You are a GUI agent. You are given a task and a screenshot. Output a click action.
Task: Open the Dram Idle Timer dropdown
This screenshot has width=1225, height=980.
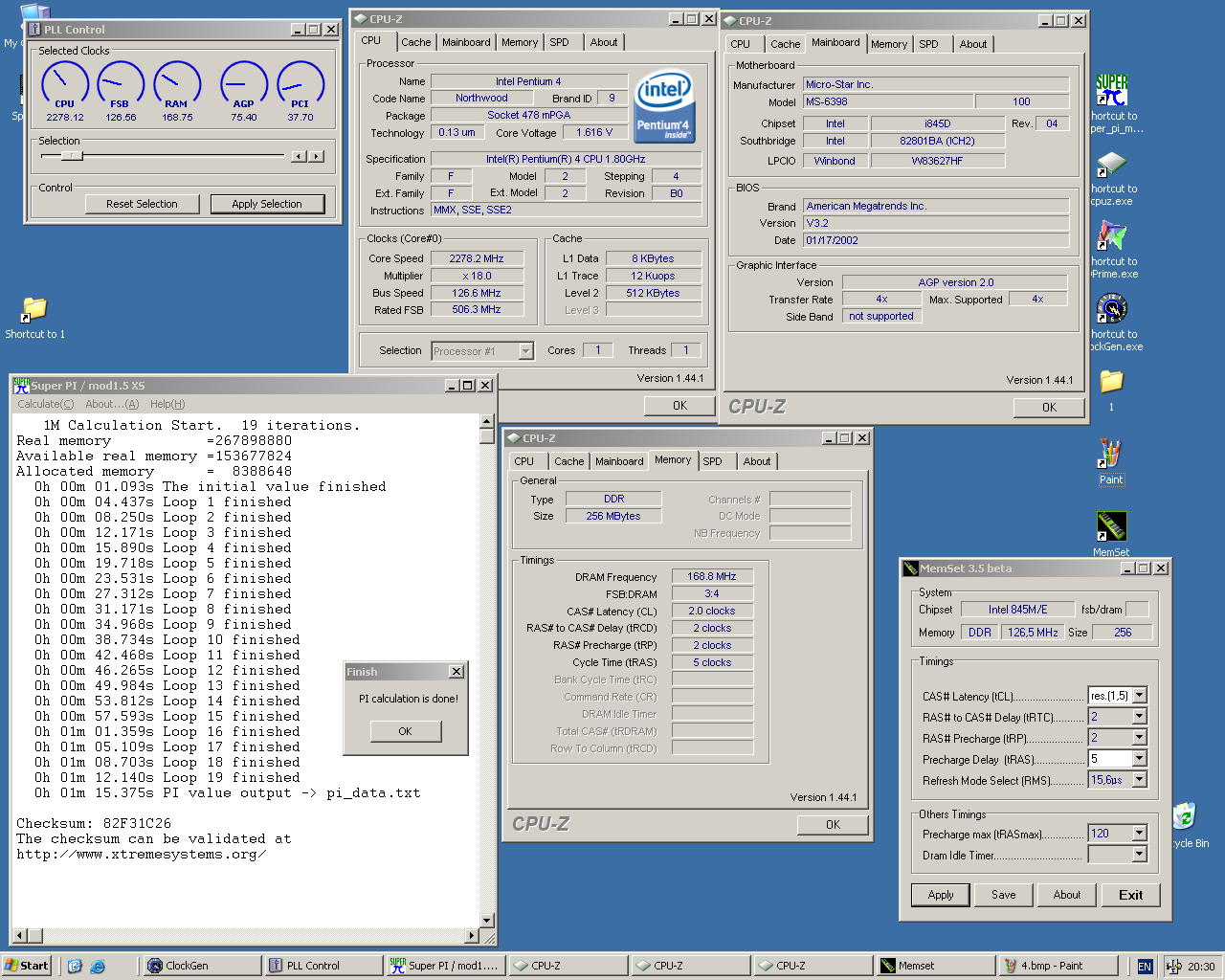coord(1139,855)
